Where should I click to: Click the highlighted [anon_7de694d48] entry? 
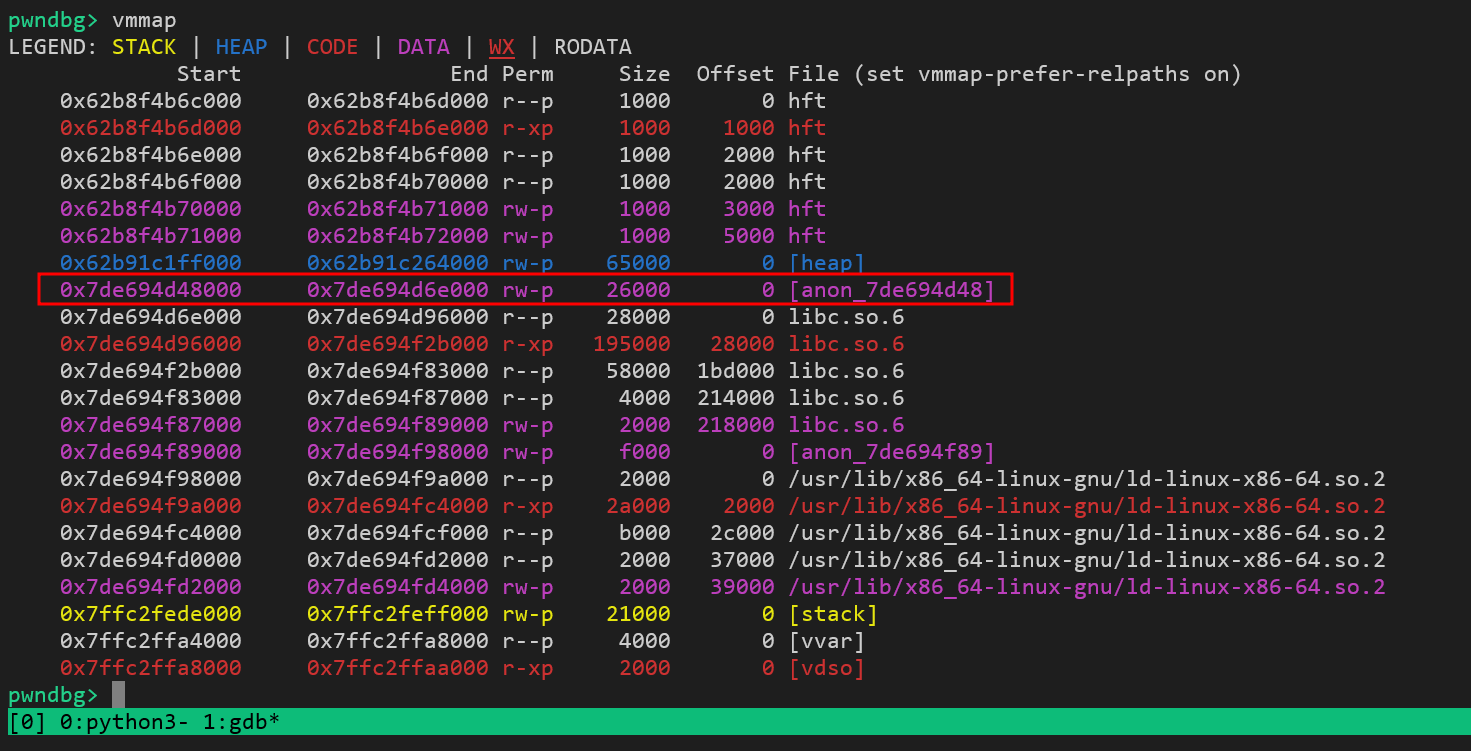[x=891, y=290]
